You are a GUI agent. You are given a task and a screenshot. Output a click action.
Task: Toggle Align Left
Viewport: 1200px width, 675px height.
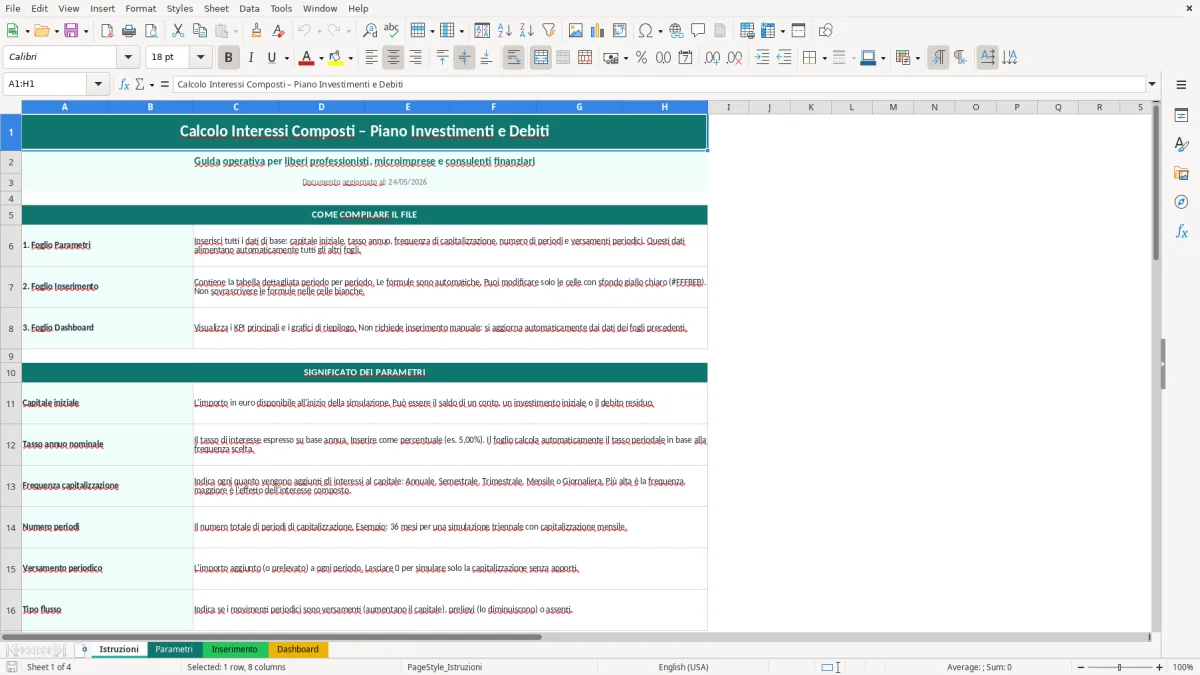pyautogui.click(x=371, y=58)
